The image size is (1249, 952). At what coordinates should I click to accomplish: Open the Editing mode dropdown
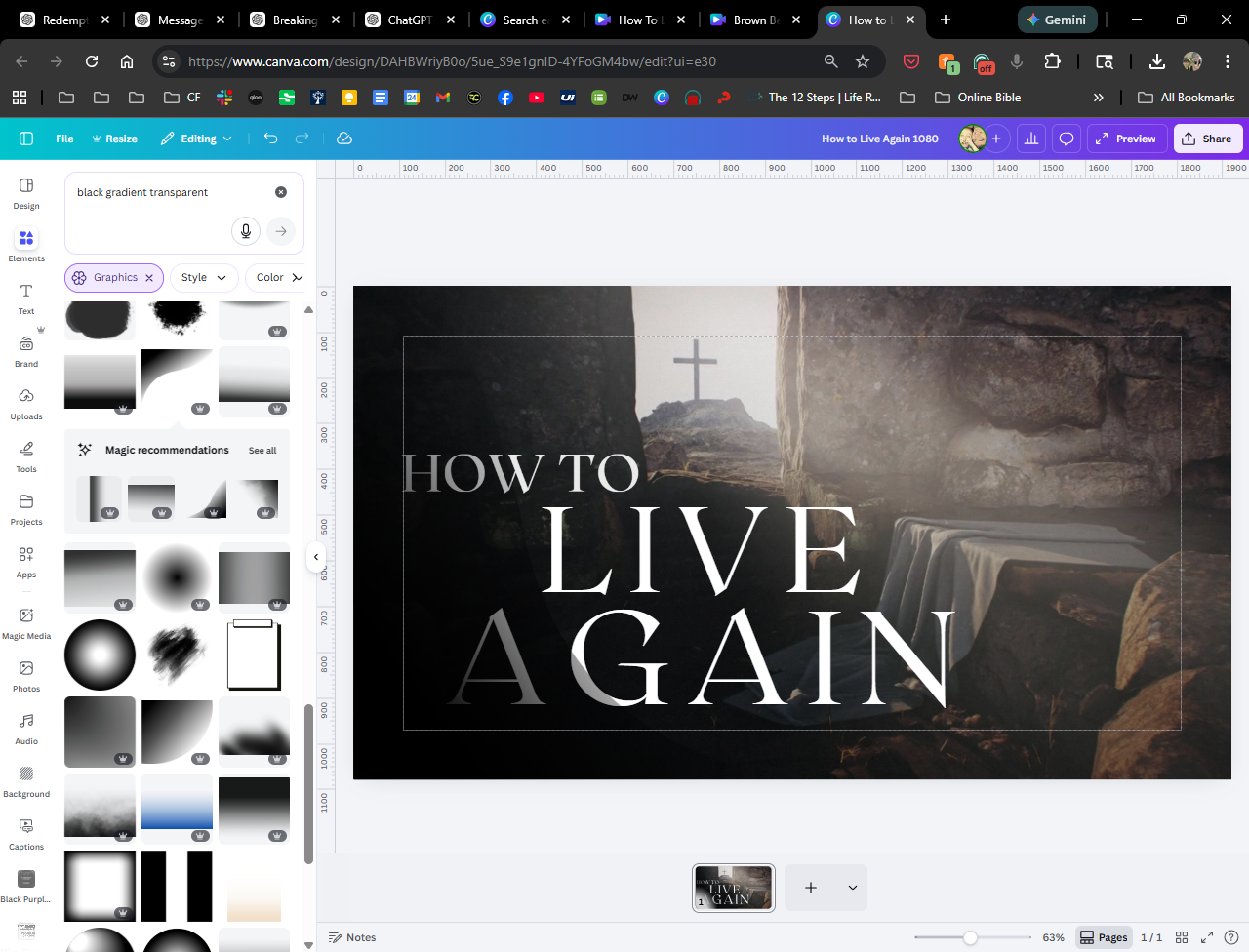click(197, 139)
